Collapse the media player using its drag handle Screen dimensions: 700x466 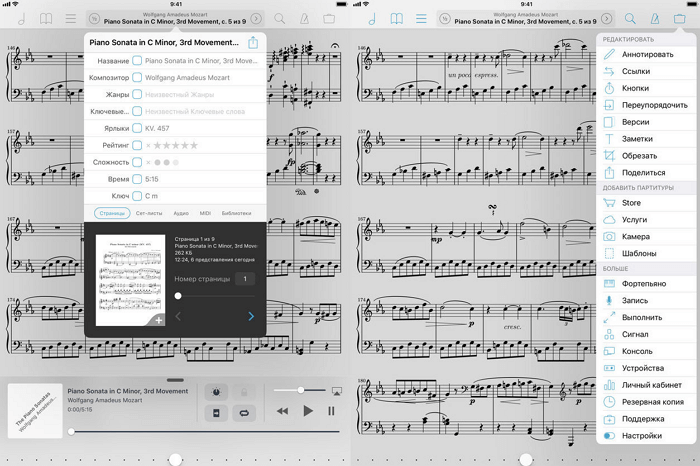click(175, 380)
